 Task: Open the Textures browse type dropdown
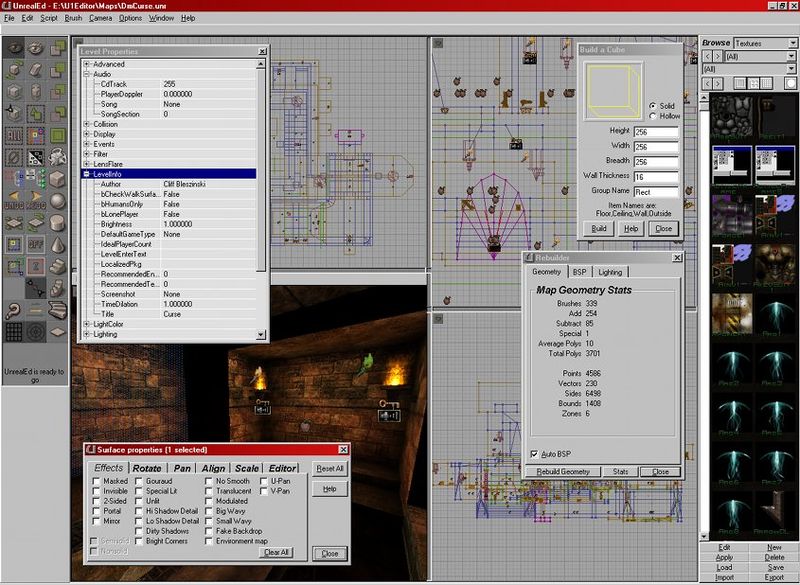(x=765, y=43)
